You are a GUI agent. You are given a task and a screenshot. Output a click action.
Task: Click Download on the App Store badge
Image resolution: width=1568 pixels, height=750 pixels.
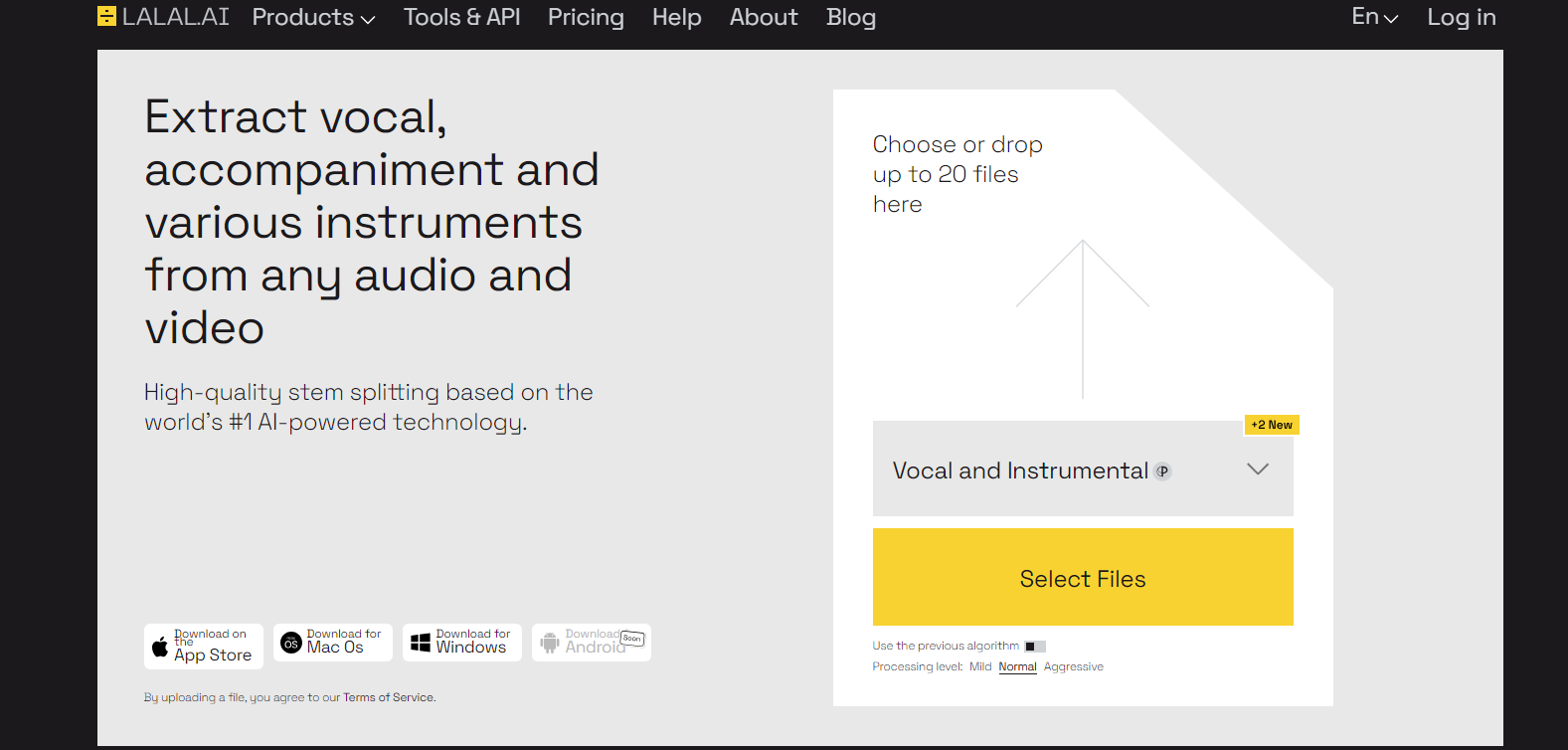pyautogui.click(x=204, y=647)
